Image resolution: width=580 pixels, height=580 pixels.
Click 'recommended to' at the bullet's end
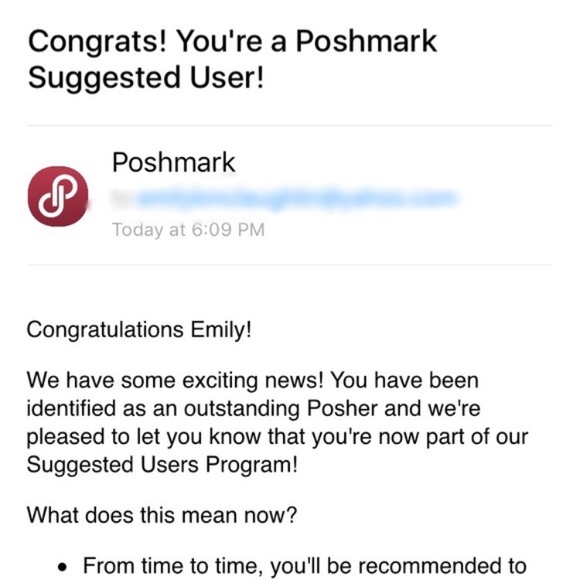[442, 566]
